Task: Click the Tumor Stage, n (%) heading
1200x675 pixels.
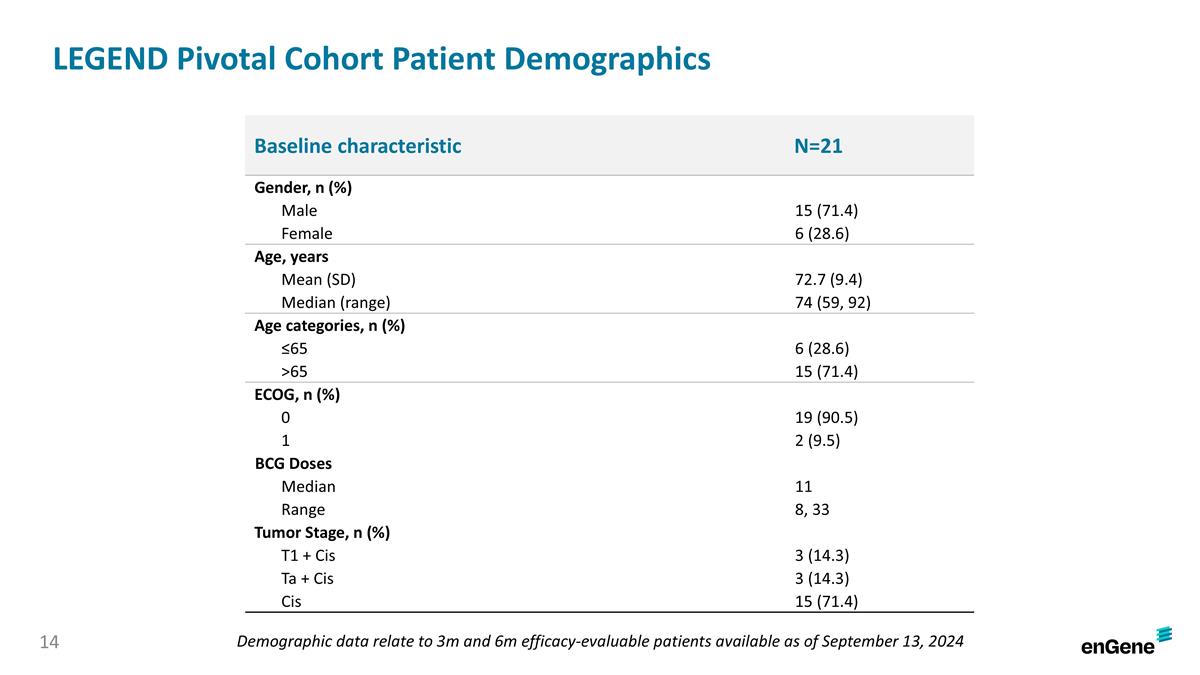Action: click(x=322, y=532)
